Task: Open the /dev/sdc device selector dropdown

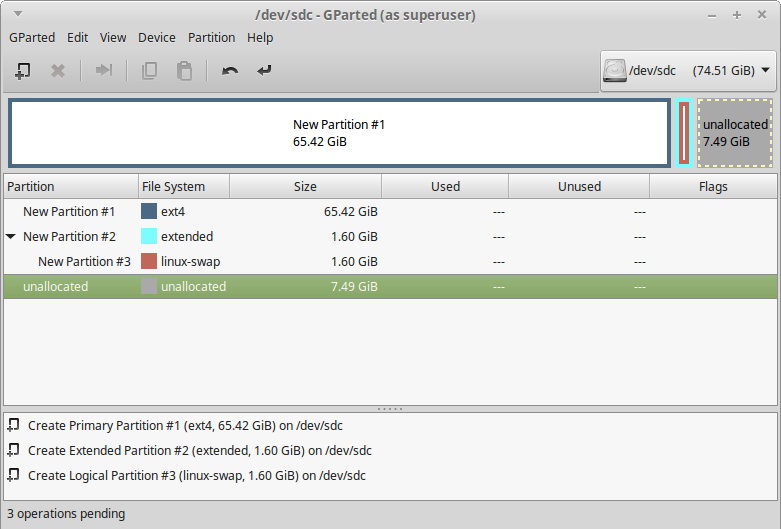Action: [x=688, y=71]
